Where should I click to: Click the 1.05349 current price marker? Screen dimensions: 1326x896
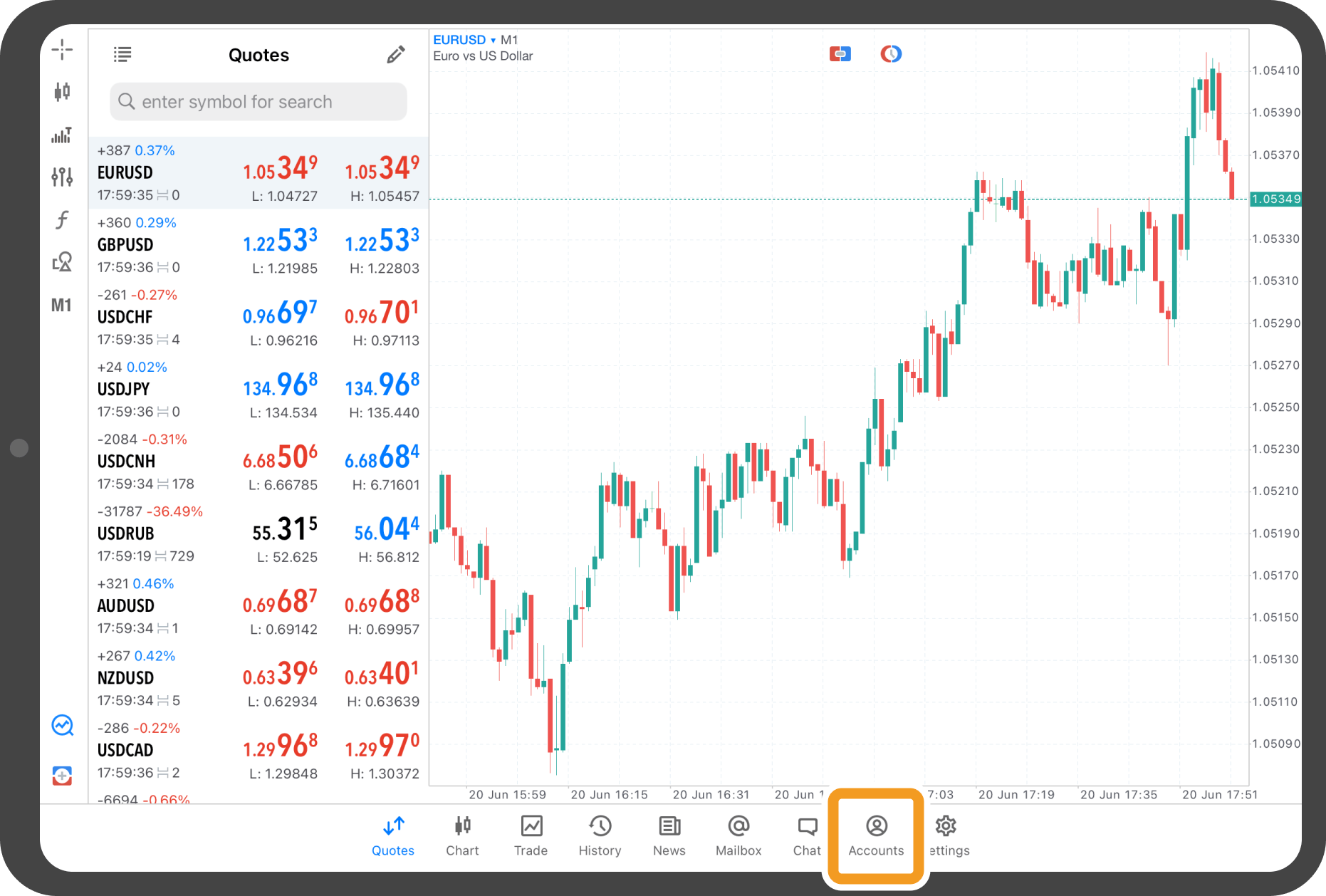coord(1275,199)
